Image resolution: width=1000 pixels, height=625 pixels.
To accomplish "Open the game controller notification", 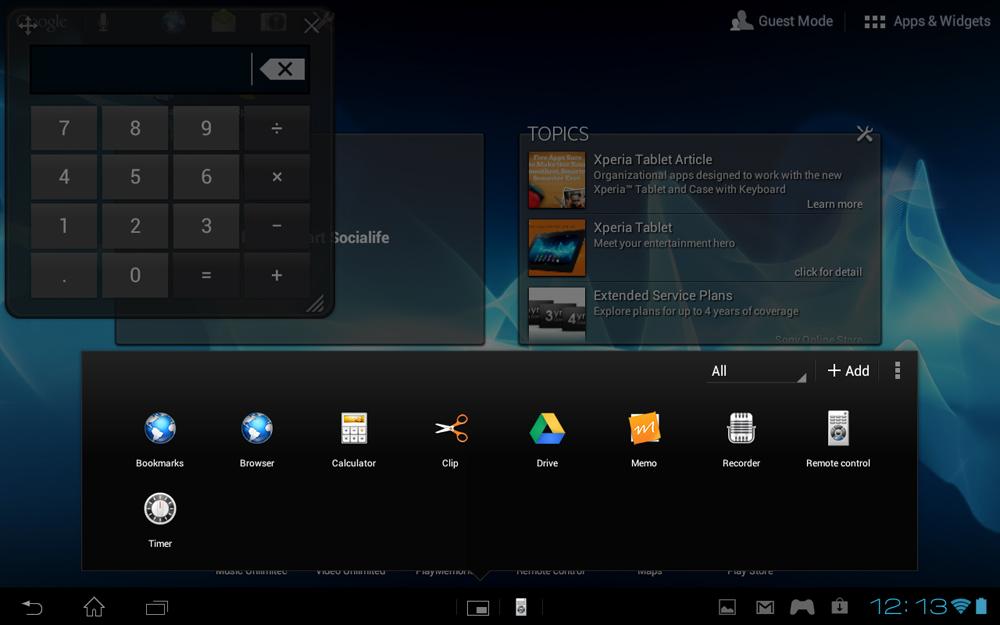I will coord(802,607).
